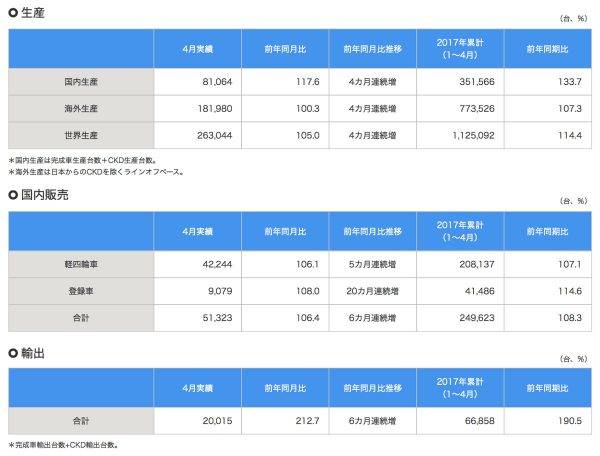
Task: Click the value 249,623
Action: (477, 318)
